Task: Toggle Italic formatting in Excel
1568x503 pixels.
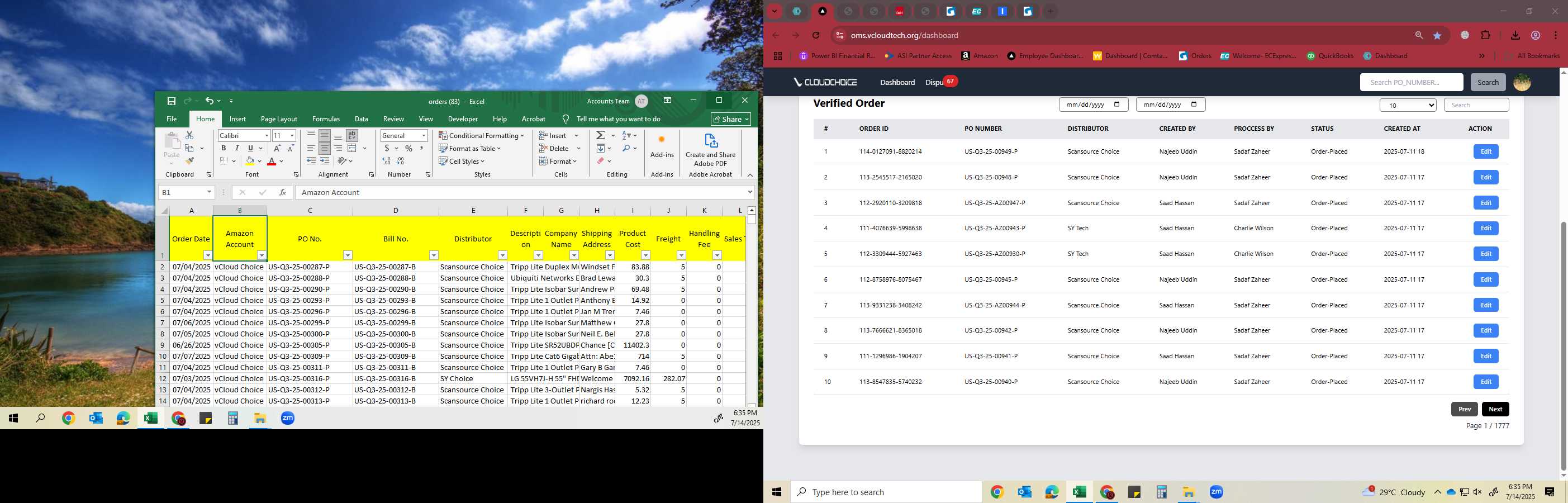Action: coord(237,148)
